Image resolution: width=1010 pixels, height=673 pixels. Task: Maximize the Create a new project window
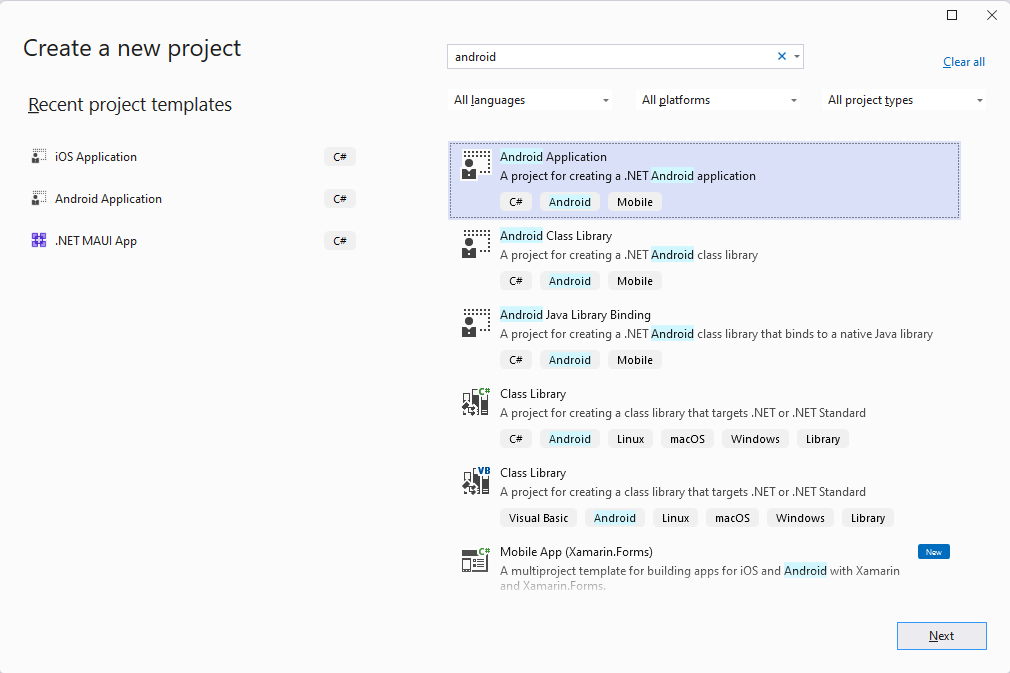point(952,15)
